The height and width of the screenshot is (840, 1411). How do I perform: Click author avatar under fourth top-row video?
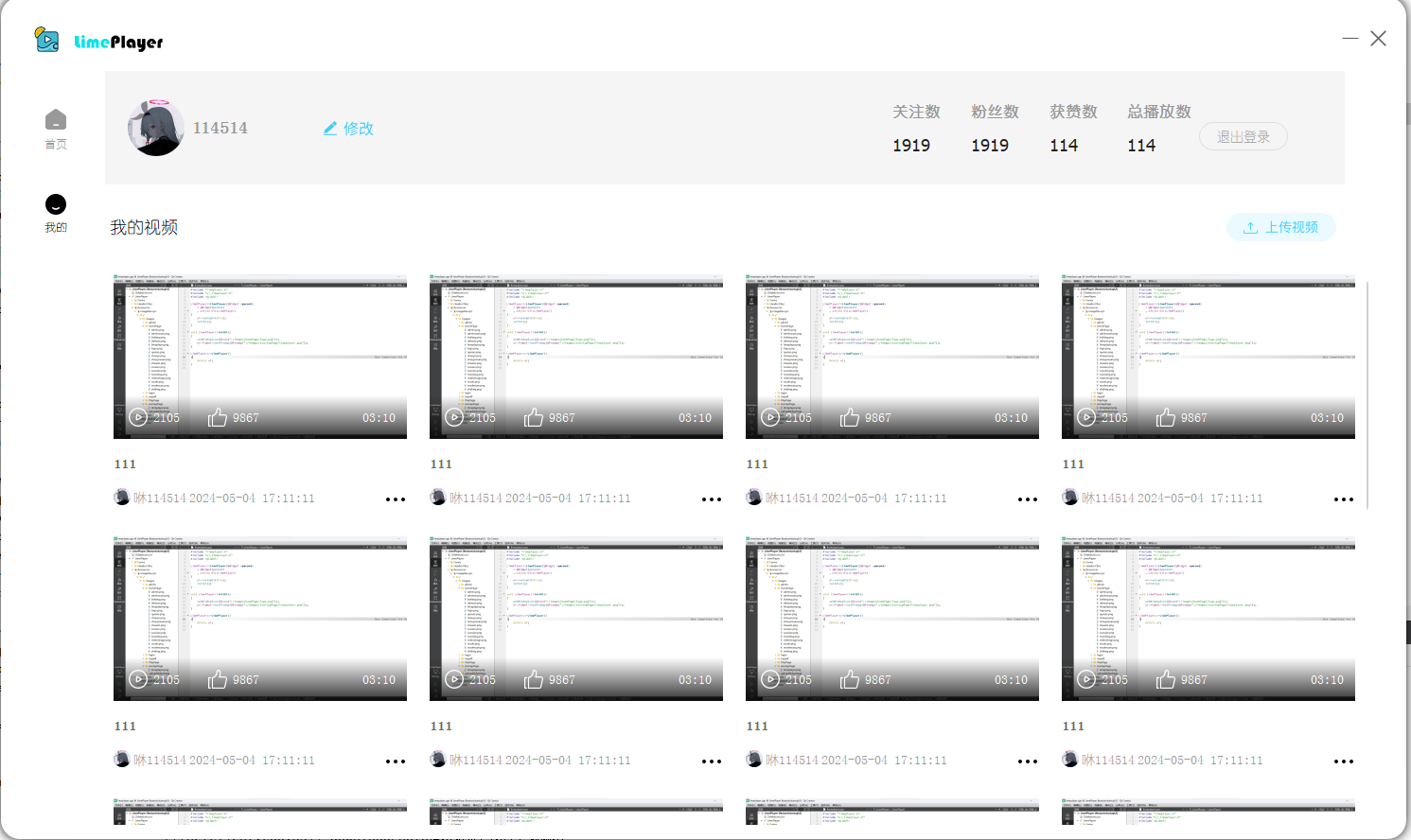tap(1070, 498)
